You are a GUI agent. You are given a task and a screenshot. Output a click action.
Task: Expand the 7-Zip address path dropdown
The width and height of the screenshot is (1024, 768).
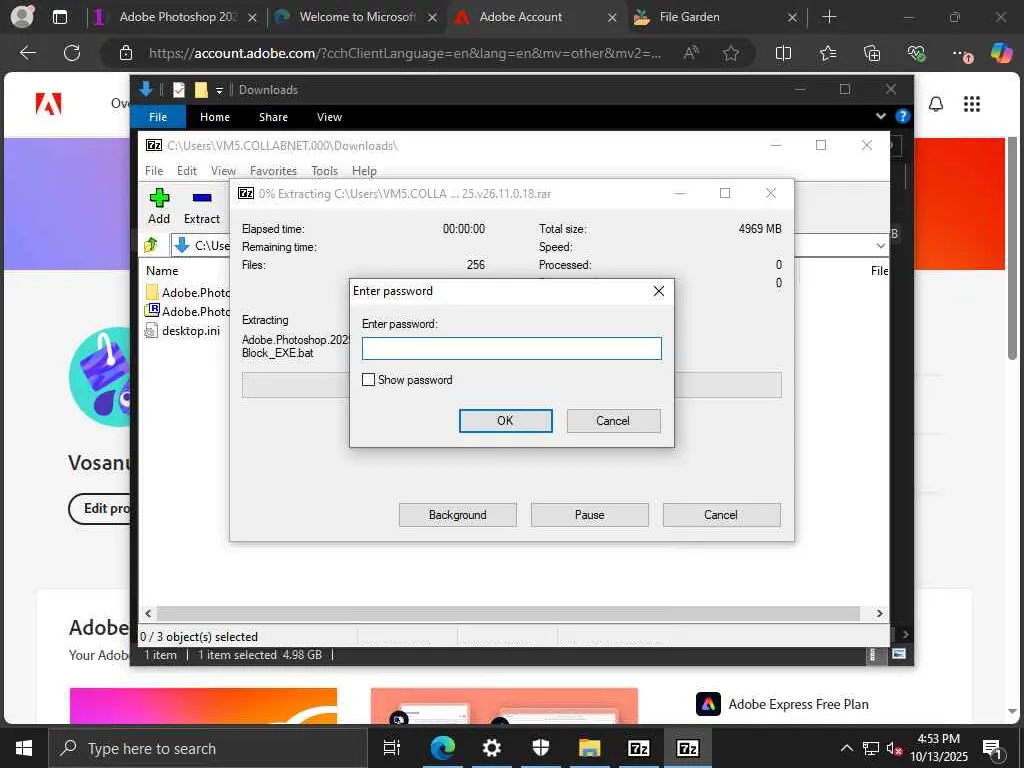click(880, 246)
